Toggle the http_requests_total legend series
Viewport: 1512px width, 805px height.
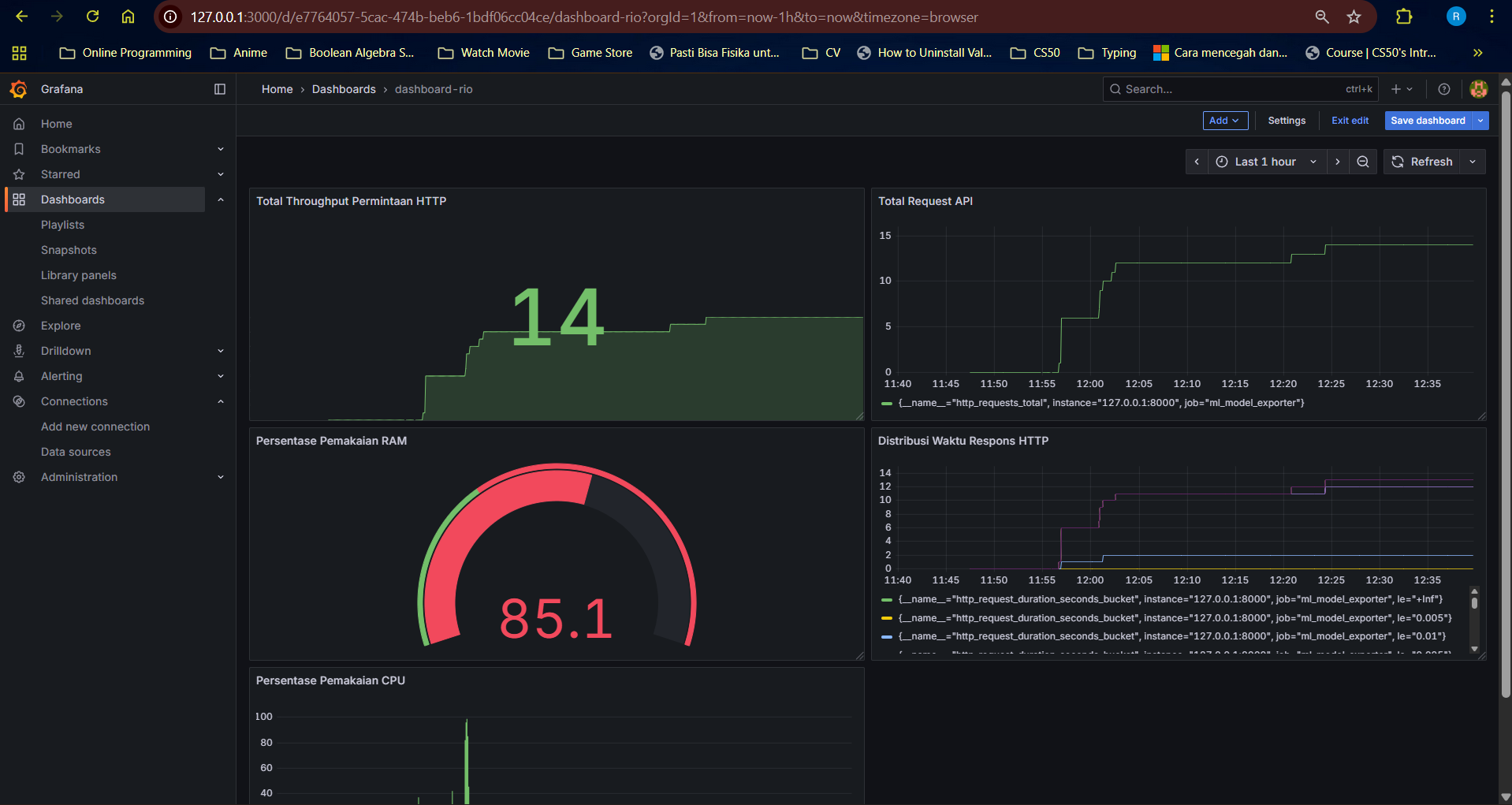click(1100, 403)
